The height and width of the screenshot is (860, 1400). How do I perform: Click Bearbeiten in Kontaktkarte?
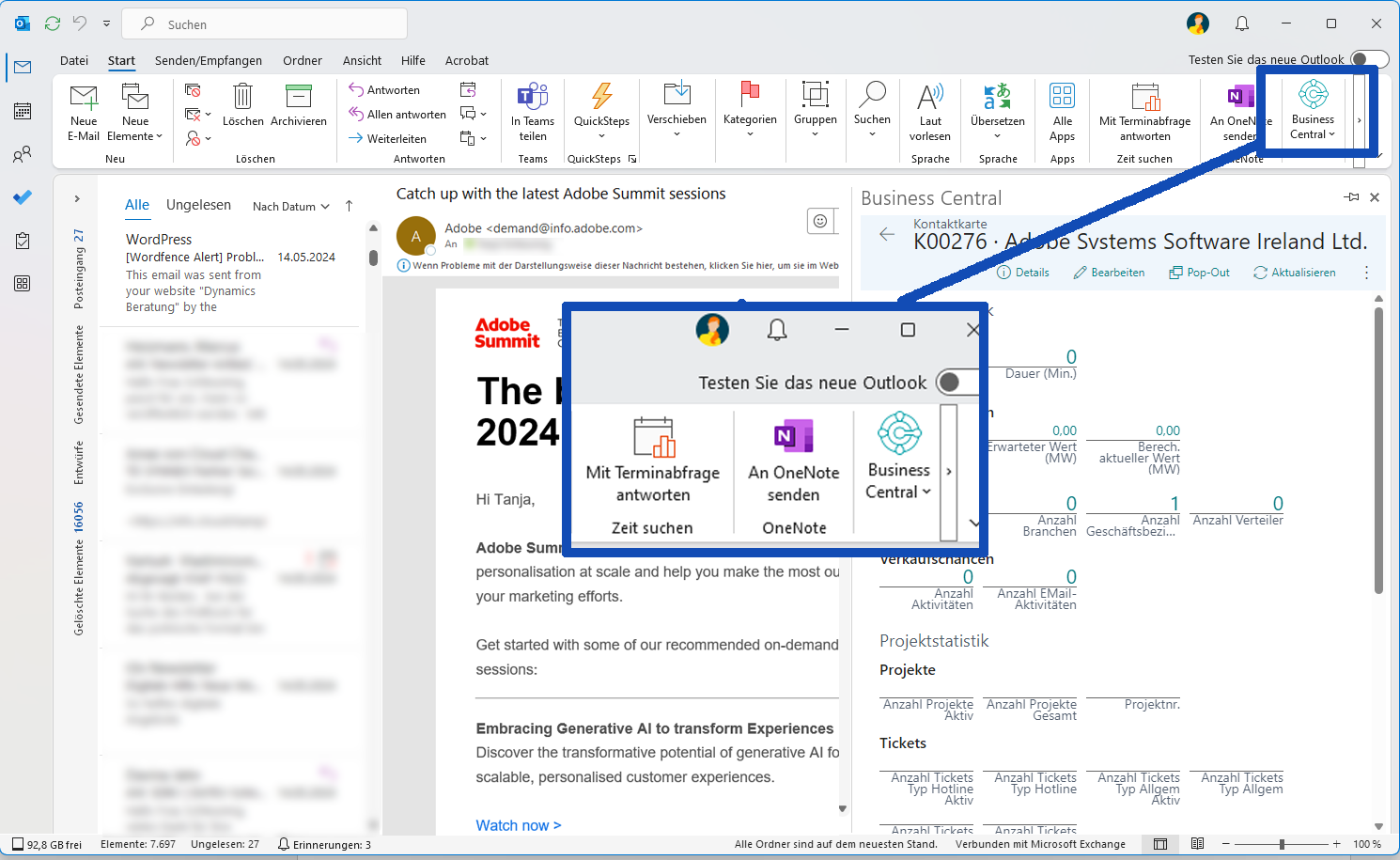pyautogui.click(x=1109, y=273)
